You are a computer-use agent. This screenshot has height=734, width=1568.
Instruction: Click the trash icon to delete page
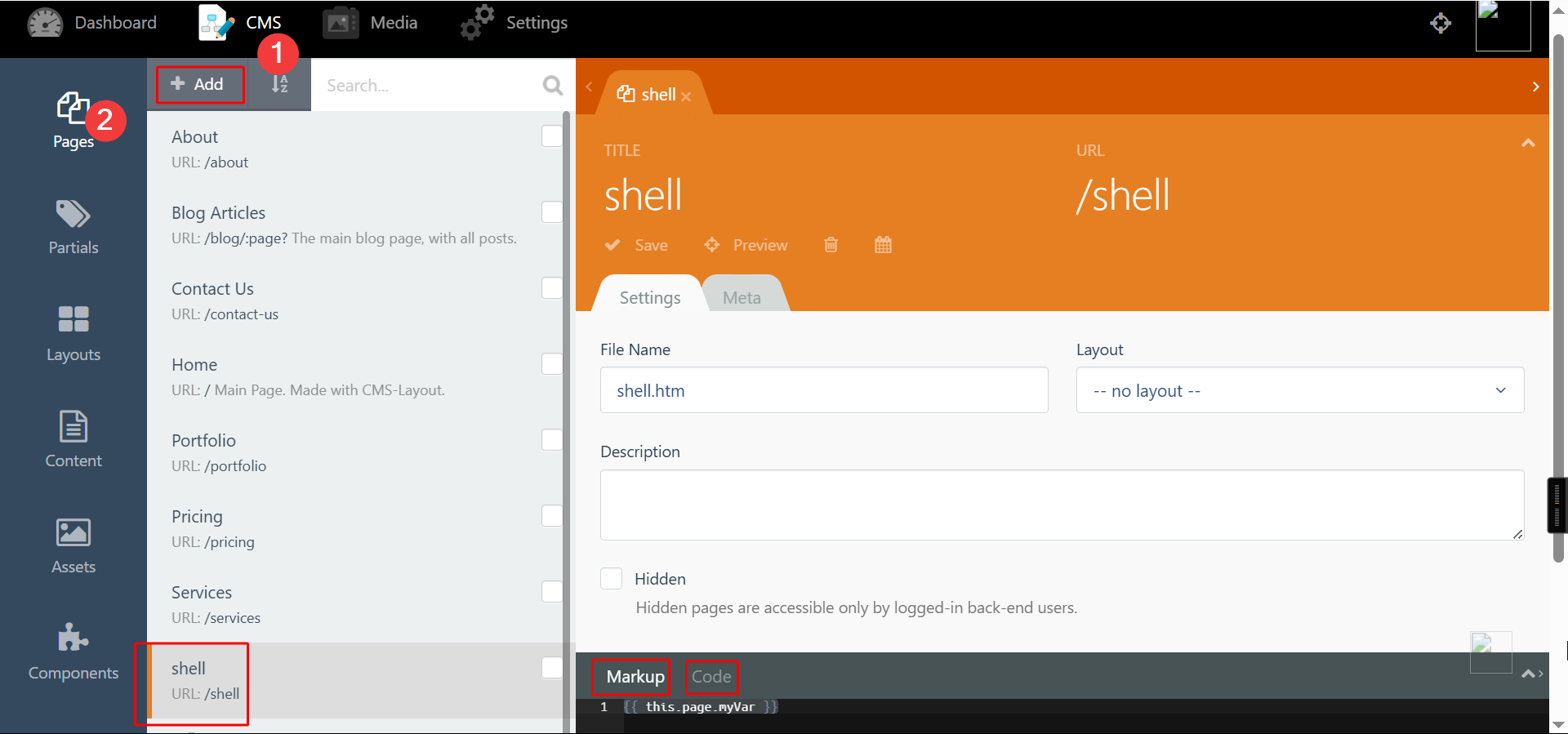tap(831, 245)
